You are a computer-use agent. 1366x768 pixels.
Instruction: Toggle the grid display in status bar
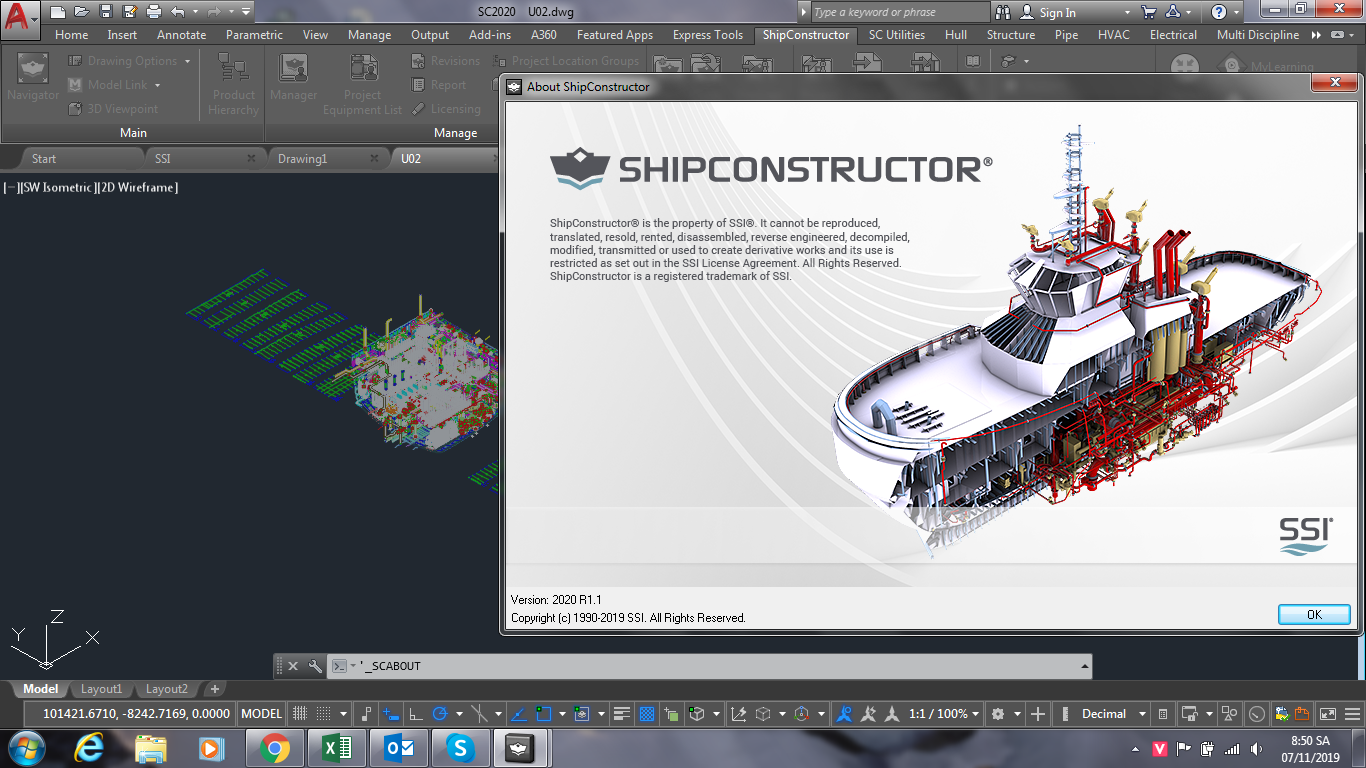coord(299,714)
